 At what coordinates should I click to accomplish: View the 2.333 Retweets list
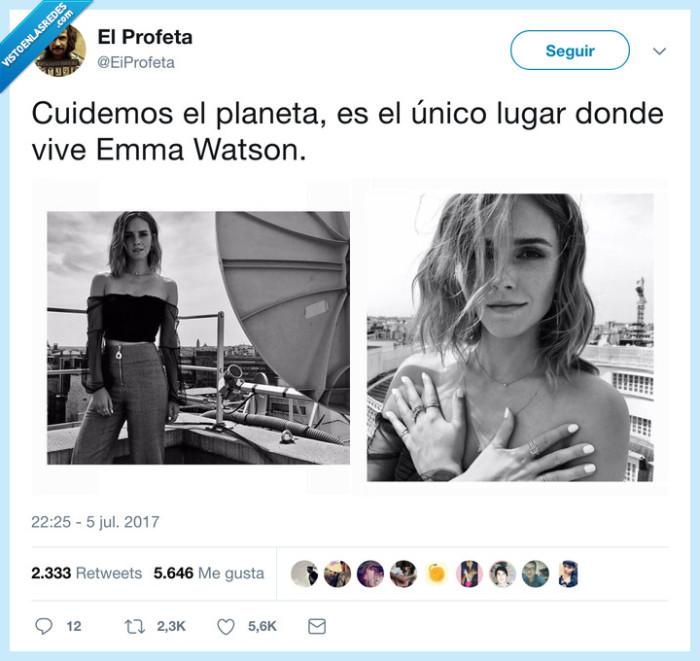87,573
